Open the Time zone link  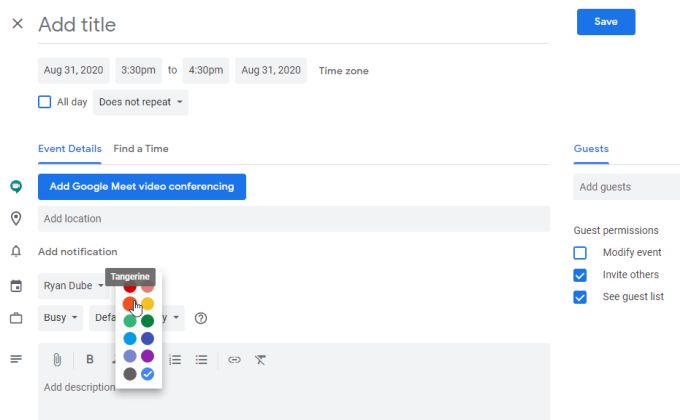coord(343,71)
